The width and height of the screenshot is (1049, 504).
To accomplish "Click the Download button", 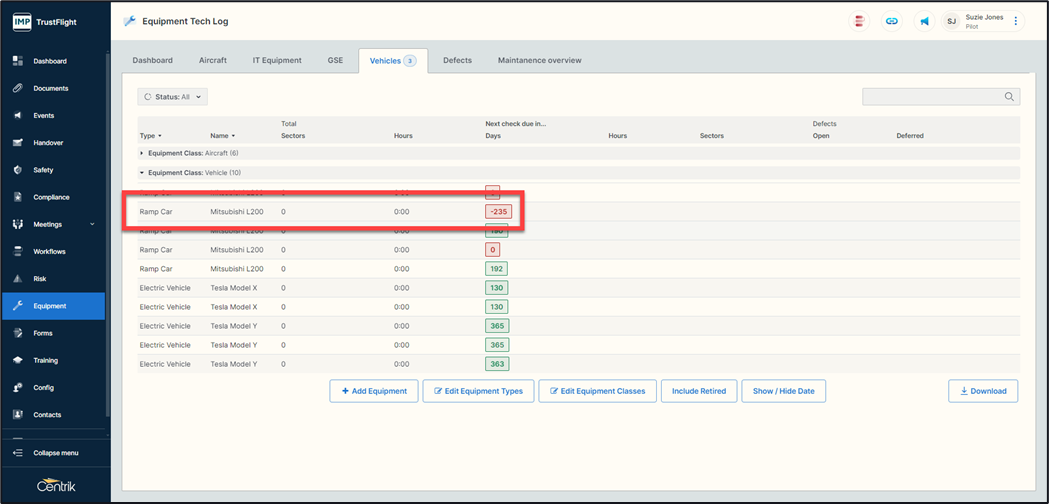I will tap(982, 391).
